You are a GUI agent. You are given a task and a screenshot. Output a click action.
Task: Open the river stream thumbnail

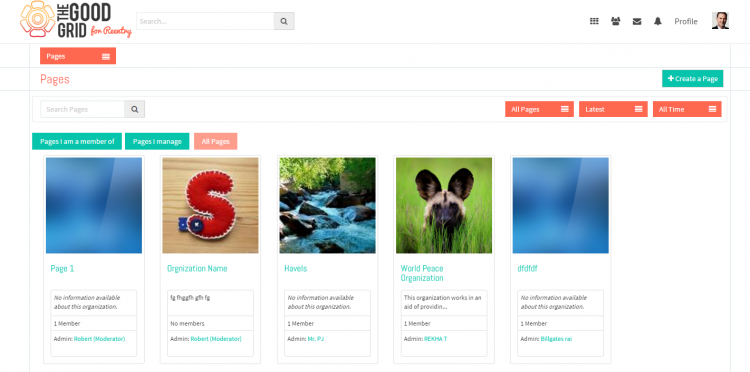(327, 205)
